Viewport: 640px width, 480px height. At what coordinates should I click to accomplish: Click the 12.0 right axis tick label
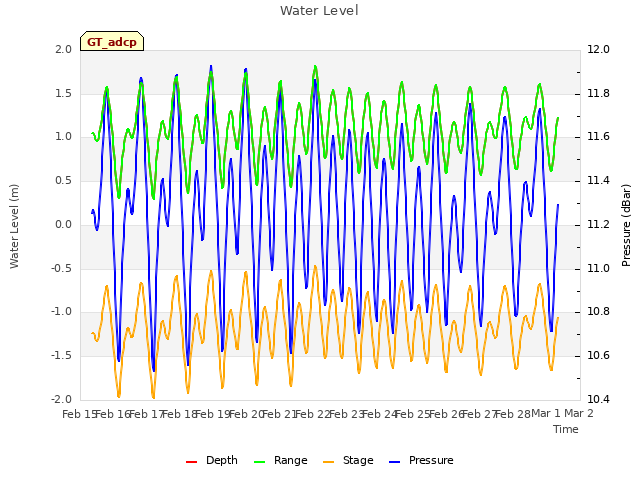[598, 49]
